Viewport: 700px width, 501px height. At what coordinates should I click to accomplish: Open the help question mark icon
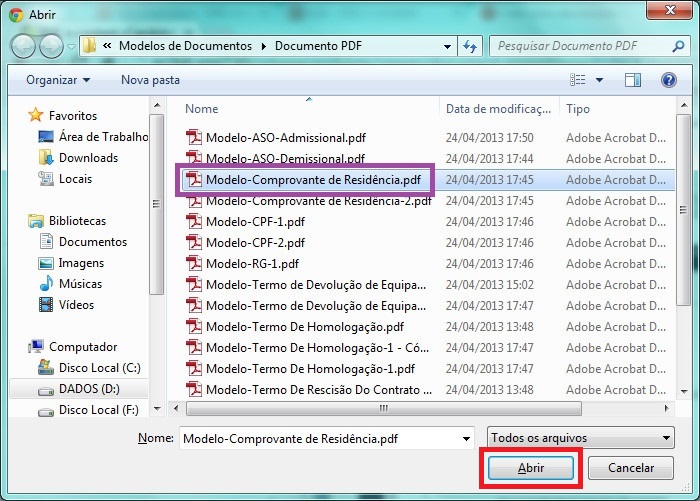pos(669,79)
